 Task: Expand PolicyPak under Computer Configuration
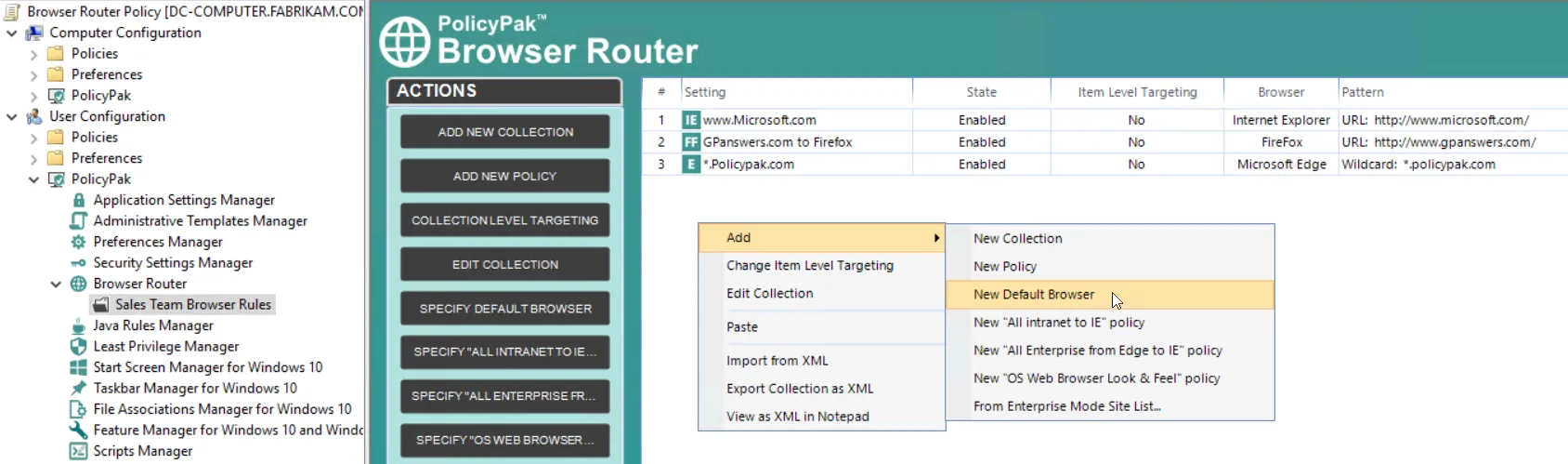pos(34,96)
